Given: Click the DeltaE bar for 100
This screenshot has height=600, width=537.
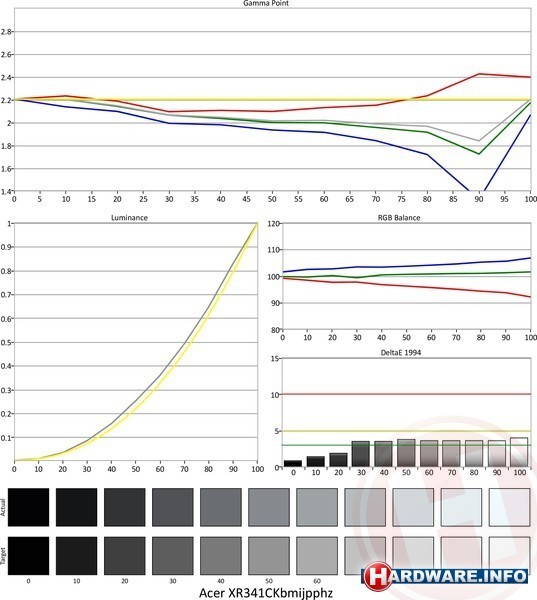Looking at the screenshot, I should click(x=519, y=452).
